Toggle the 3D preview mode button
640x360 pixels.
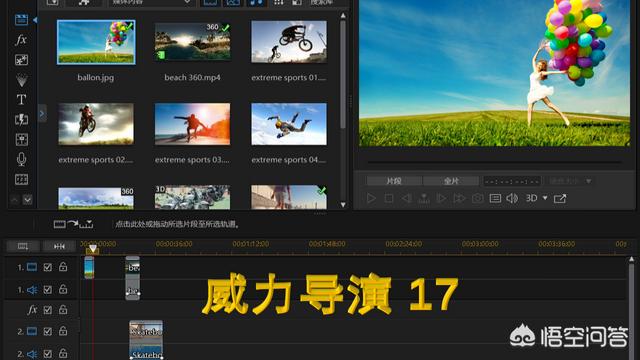click(x=531, y=198)
